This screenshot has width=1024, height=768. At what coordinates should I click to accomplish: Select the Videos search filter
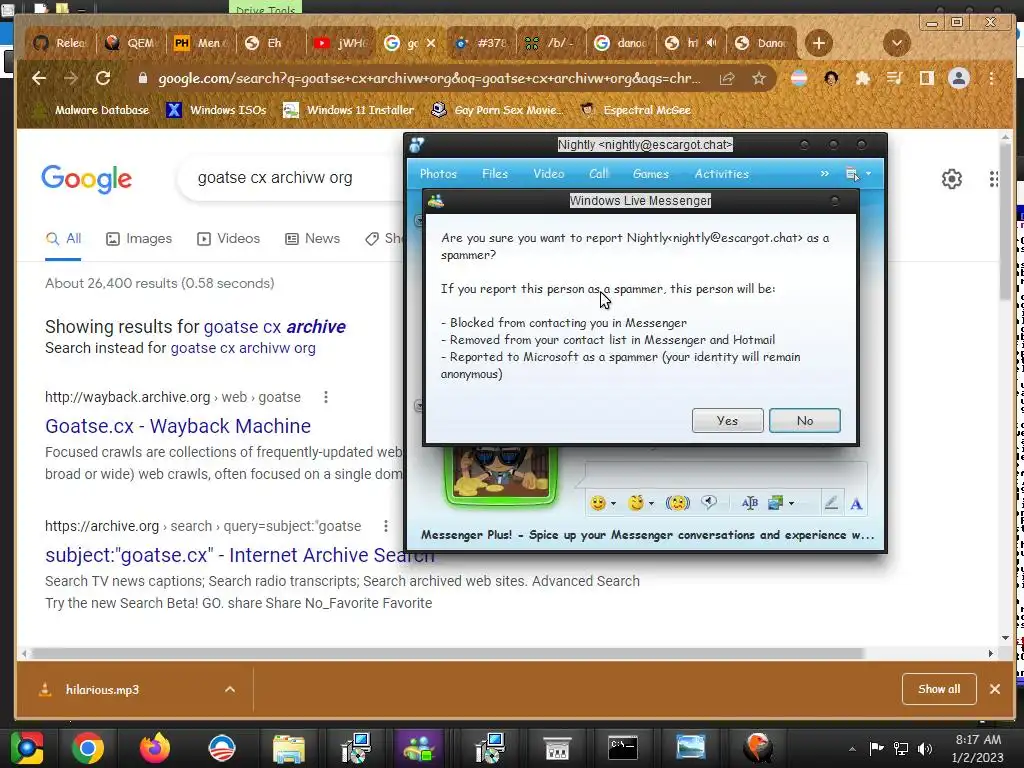(x=229, y=238)
